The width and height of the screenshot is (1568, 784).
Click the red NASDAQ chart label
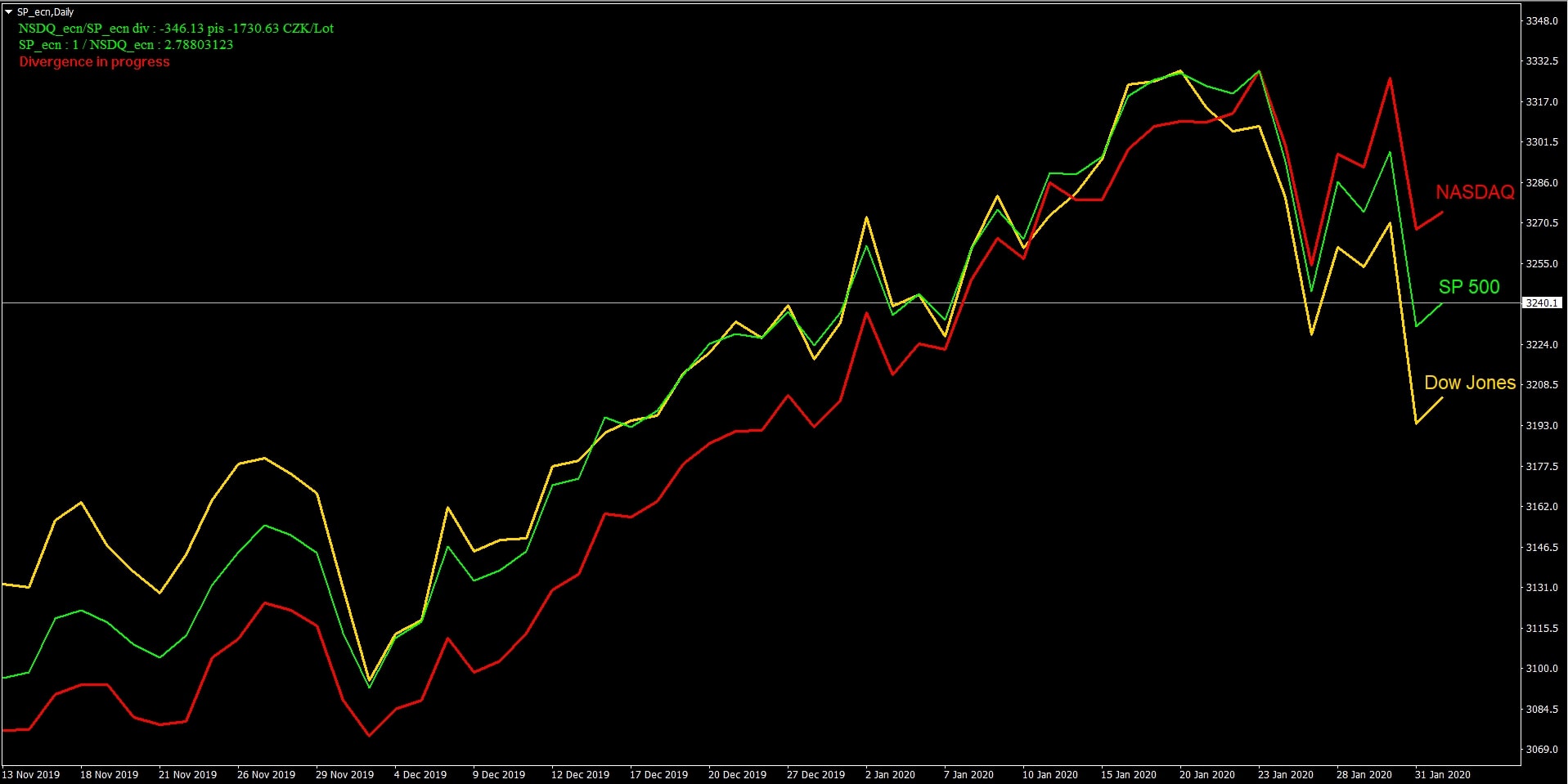point(1474,192)
